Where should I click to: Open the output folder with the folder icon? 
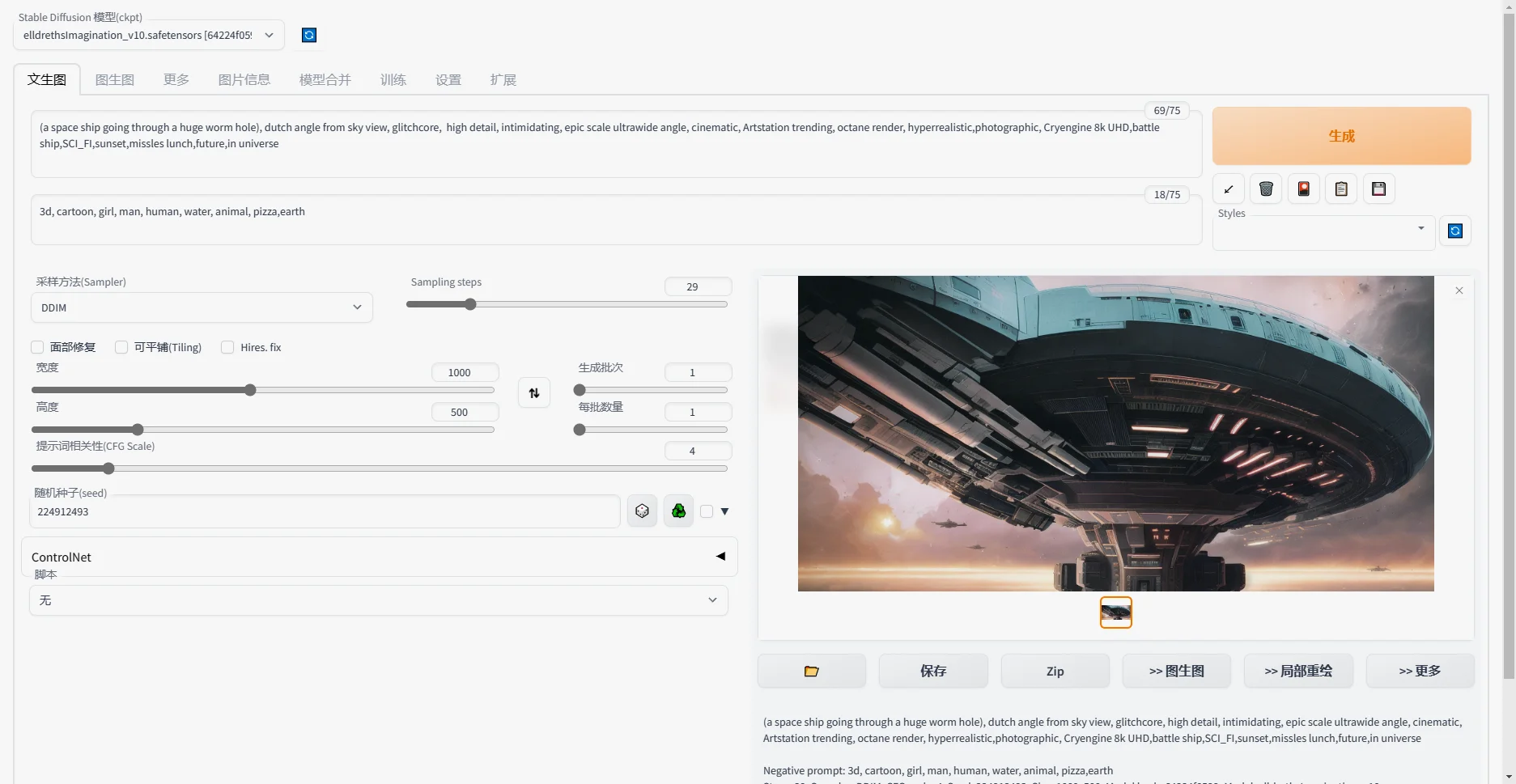click(x=812, y=671)
